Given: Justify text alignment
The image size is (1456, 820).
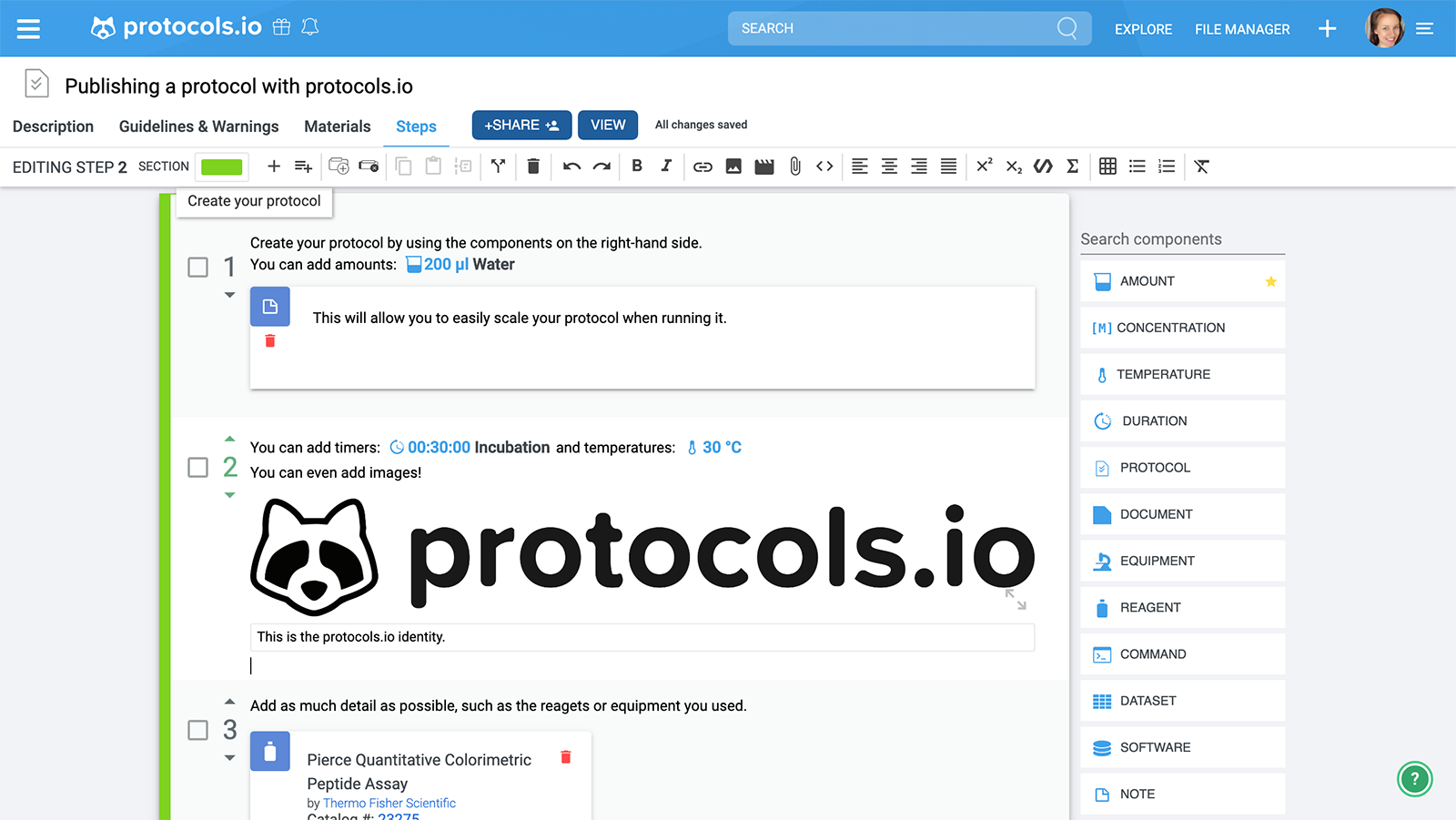Looking at the screenshot, I should pos(948,166).
